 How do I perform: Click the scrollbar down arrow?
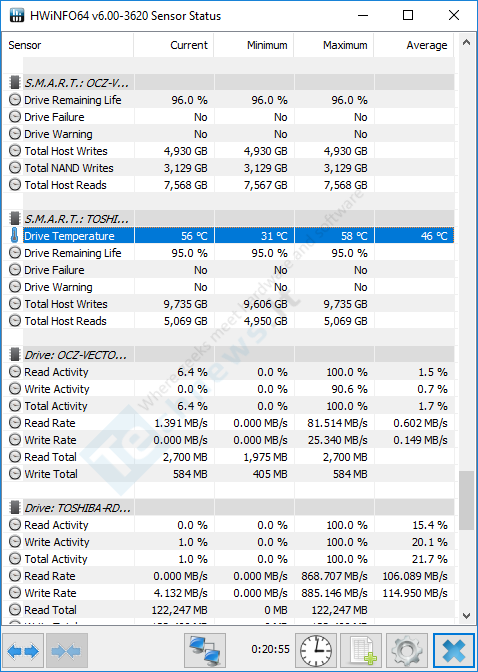click(x=466, y=615)
